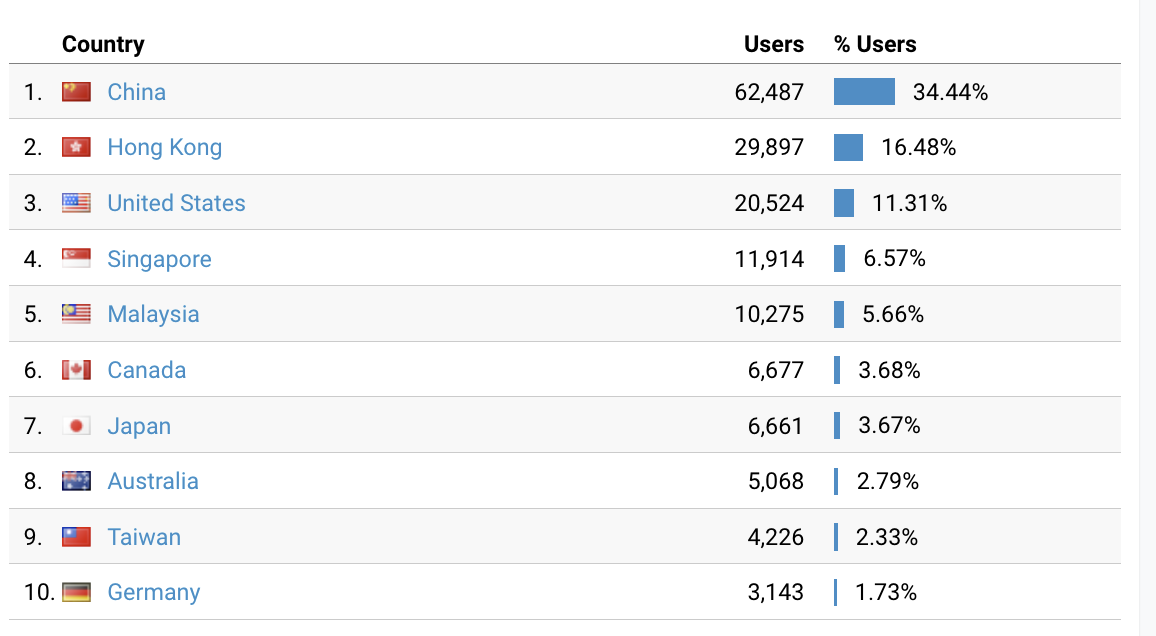Click the Taiwan flag icon
Screen dimensions: 1156x636
(x=76, y=537)
